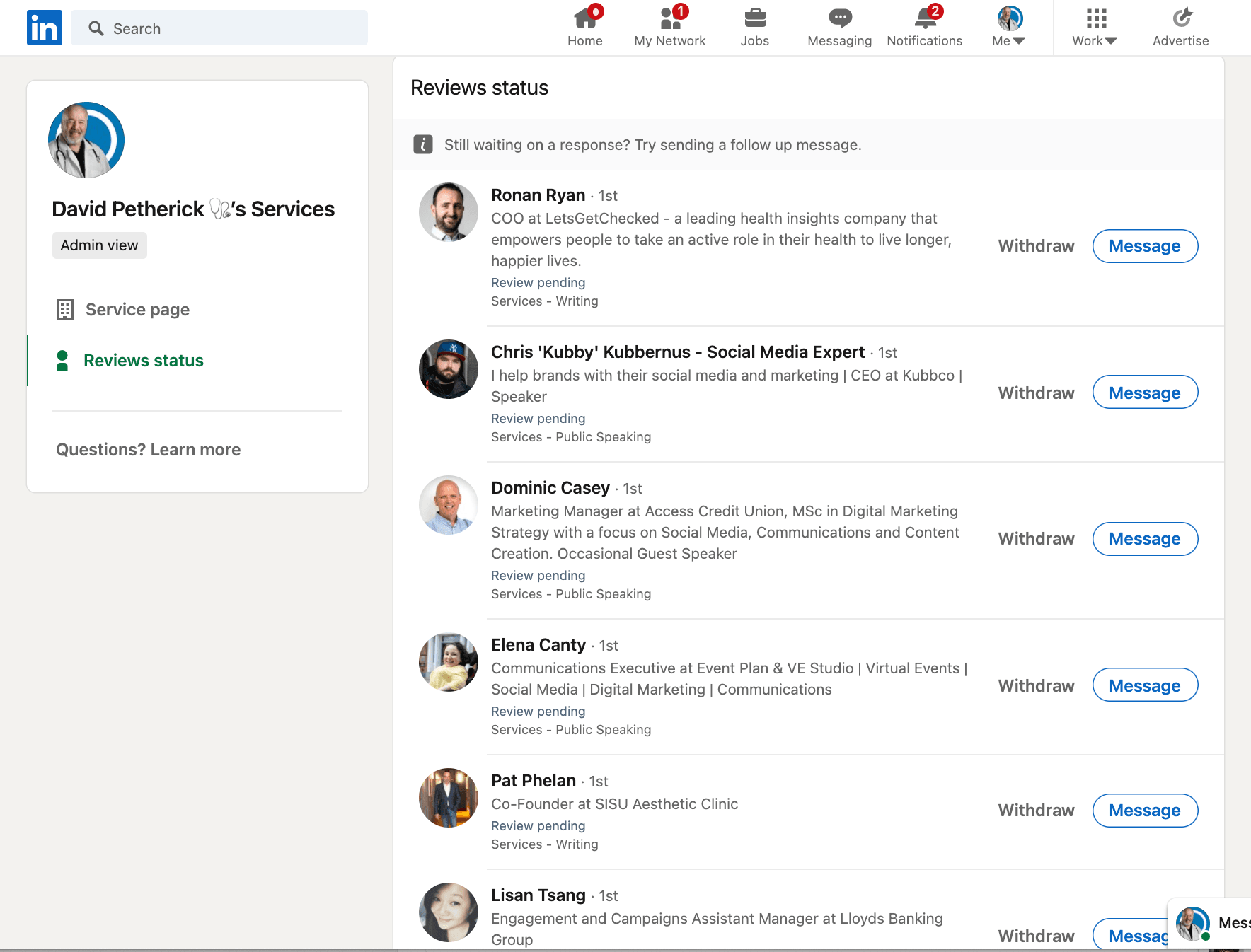
Task: Withdraw request for Pat Phelan
Action: point(1036,811)
